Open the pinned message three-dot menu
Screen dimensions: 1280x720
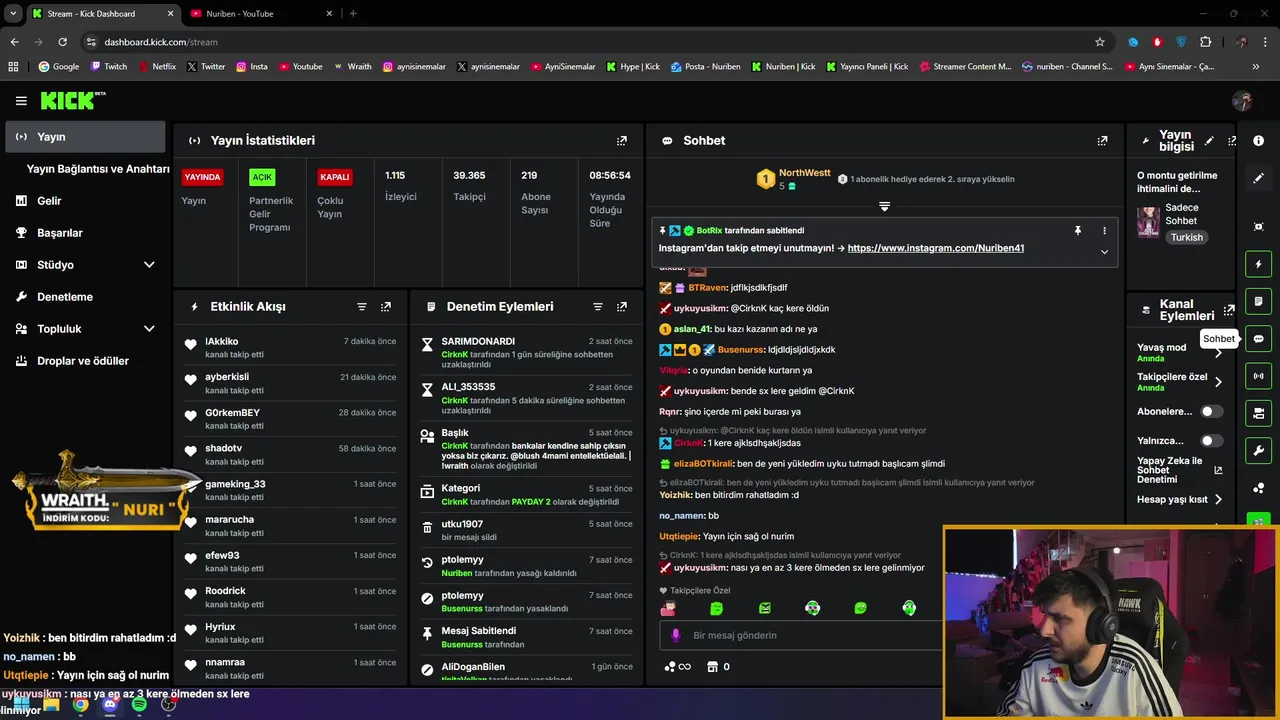click(x=1104, y=231)
